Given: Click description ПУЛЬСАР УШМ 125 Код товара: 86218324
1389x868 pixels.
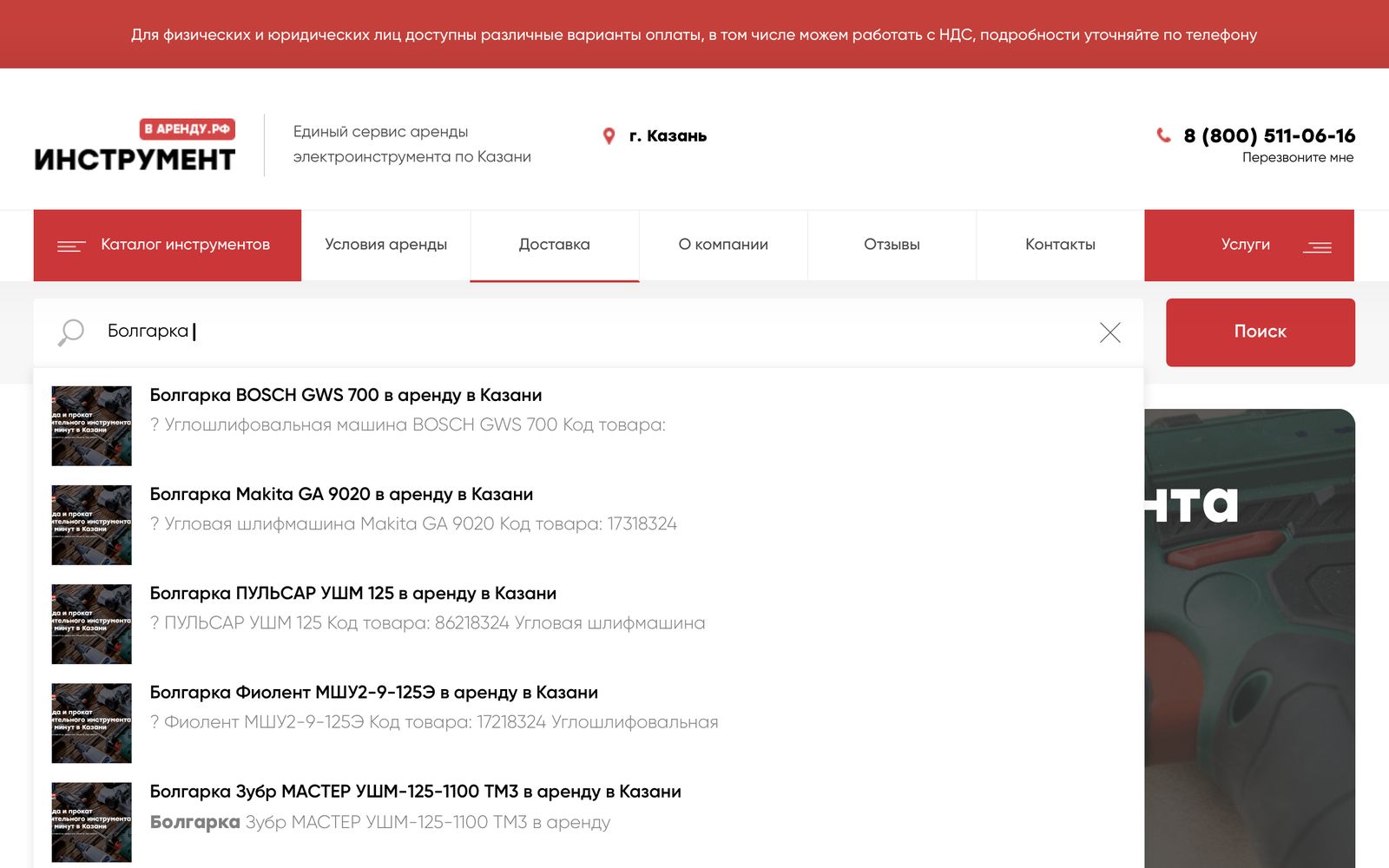Looking at the screenshot, I should (428, 622).
